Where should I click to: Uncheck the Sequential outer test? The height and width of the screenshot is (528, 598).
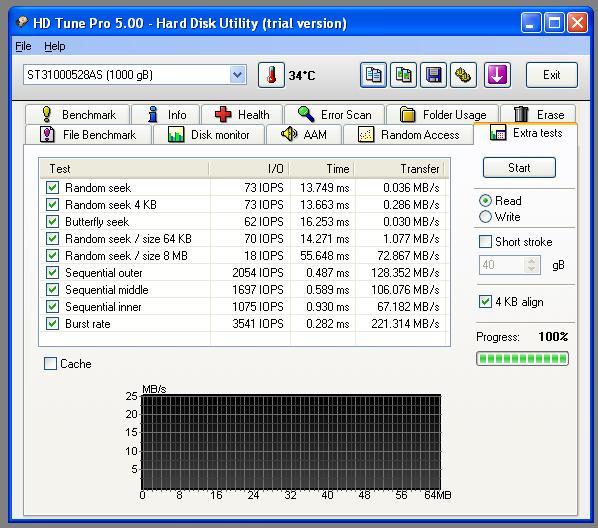tap(52, 272)
